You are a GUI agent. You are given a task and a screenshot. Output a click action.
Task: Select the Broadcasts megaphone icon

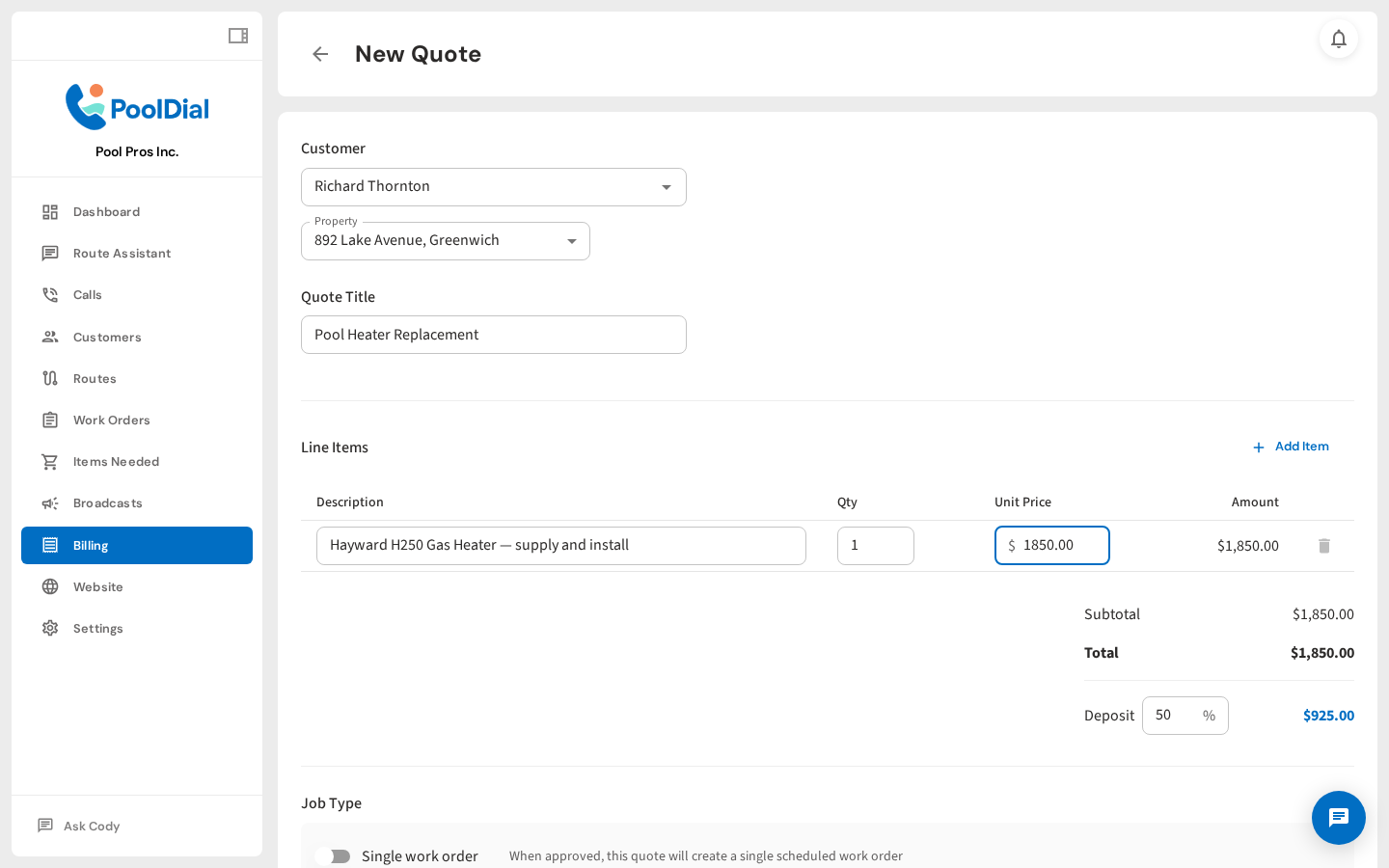[x=49, y=502]
